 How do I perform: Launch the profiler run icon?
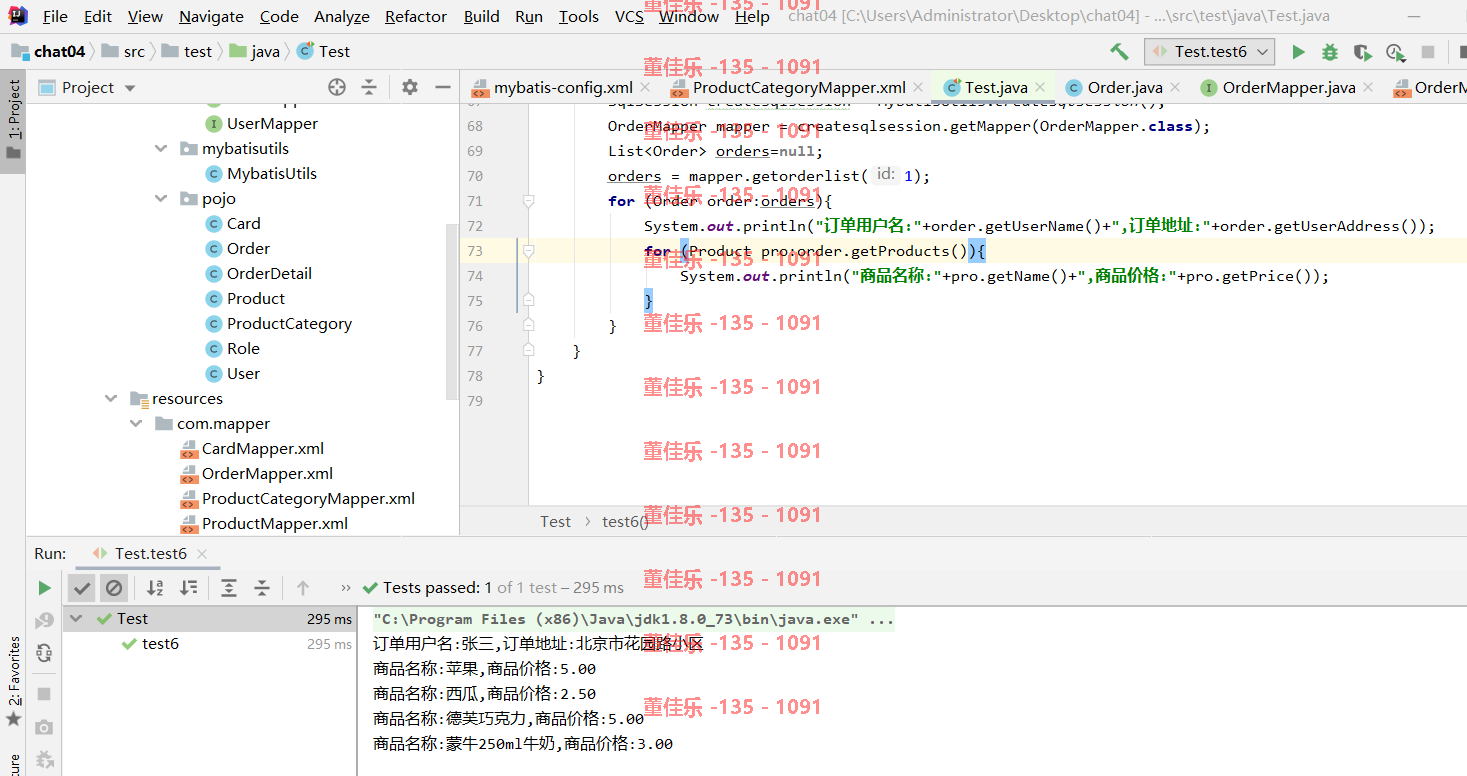1395,52
